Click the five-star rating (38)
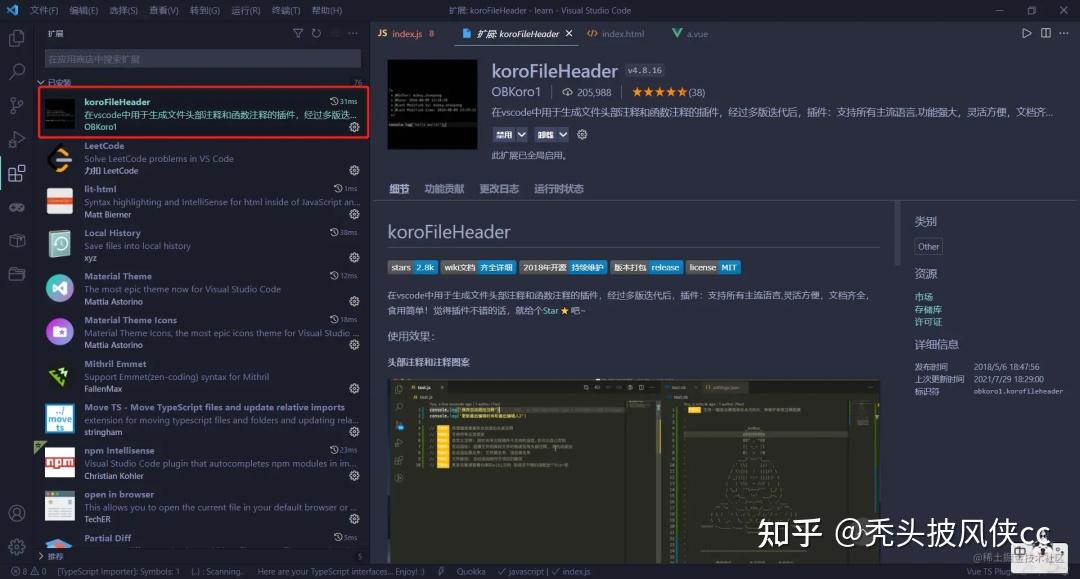 [668, 92]
